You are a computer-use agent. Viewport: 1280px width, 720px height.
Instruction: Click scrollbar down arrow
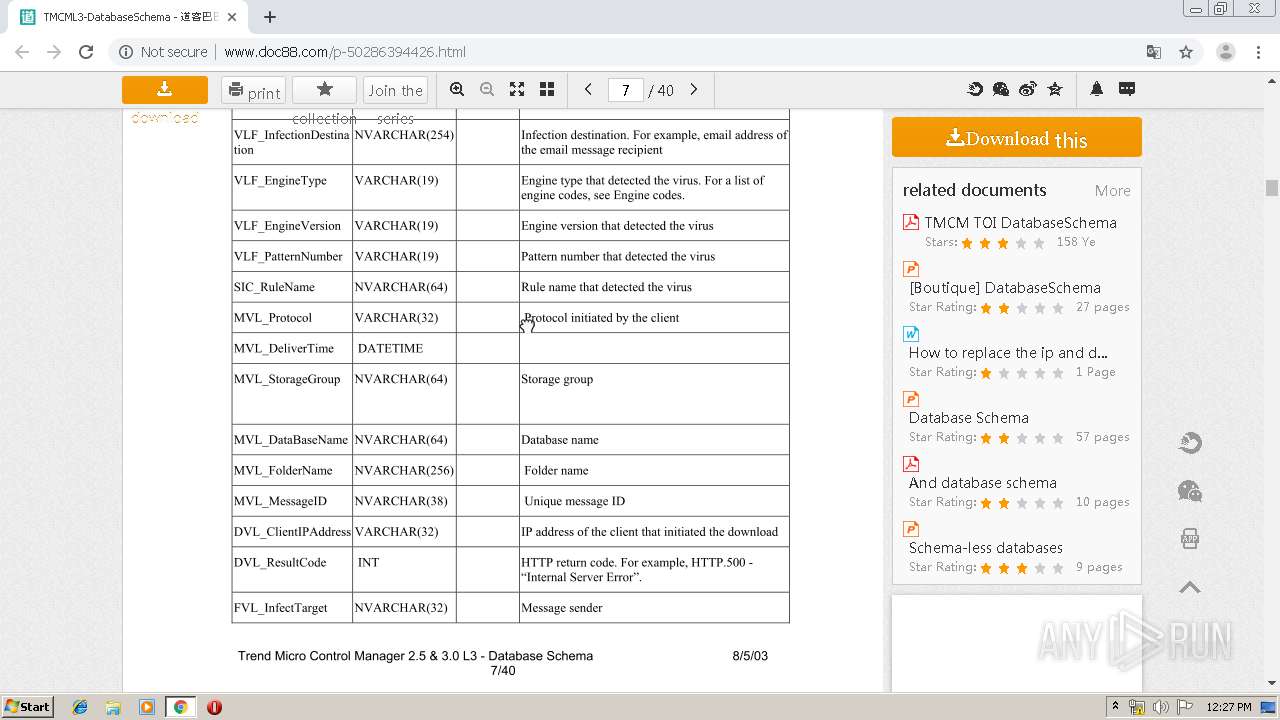click(1272, 683)
